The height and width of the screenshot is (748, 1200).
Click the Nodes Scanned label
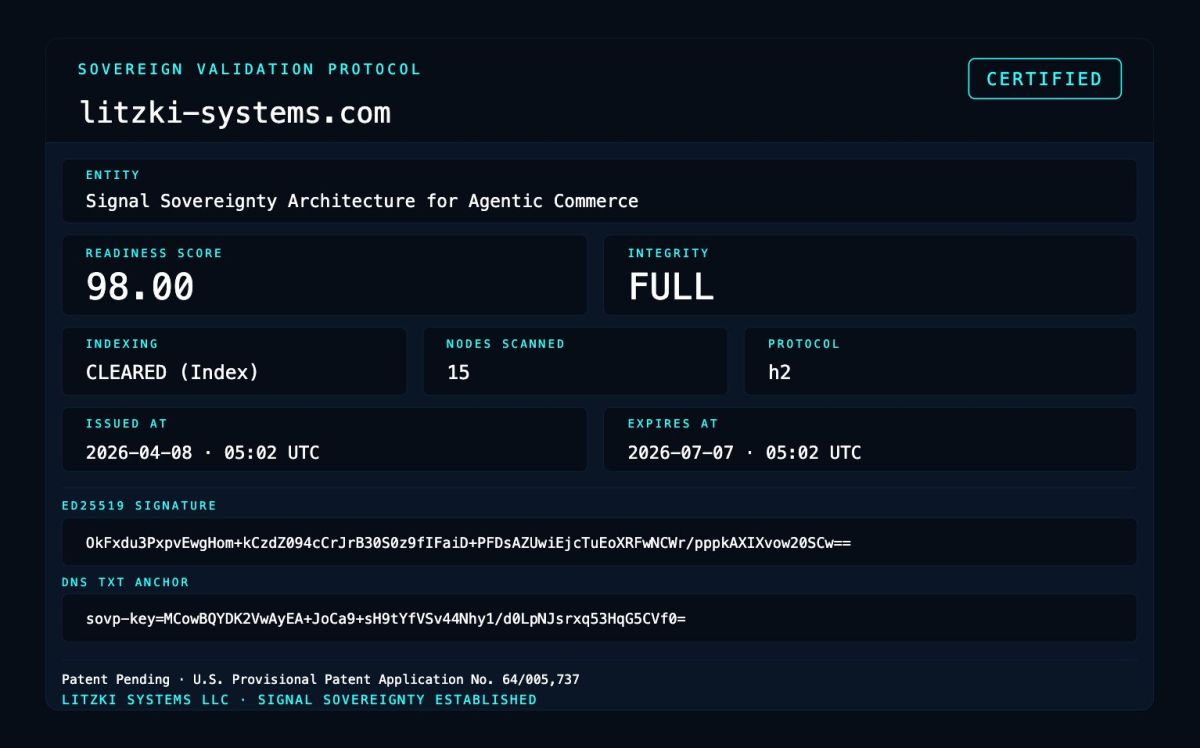click(x=505, y=344)
